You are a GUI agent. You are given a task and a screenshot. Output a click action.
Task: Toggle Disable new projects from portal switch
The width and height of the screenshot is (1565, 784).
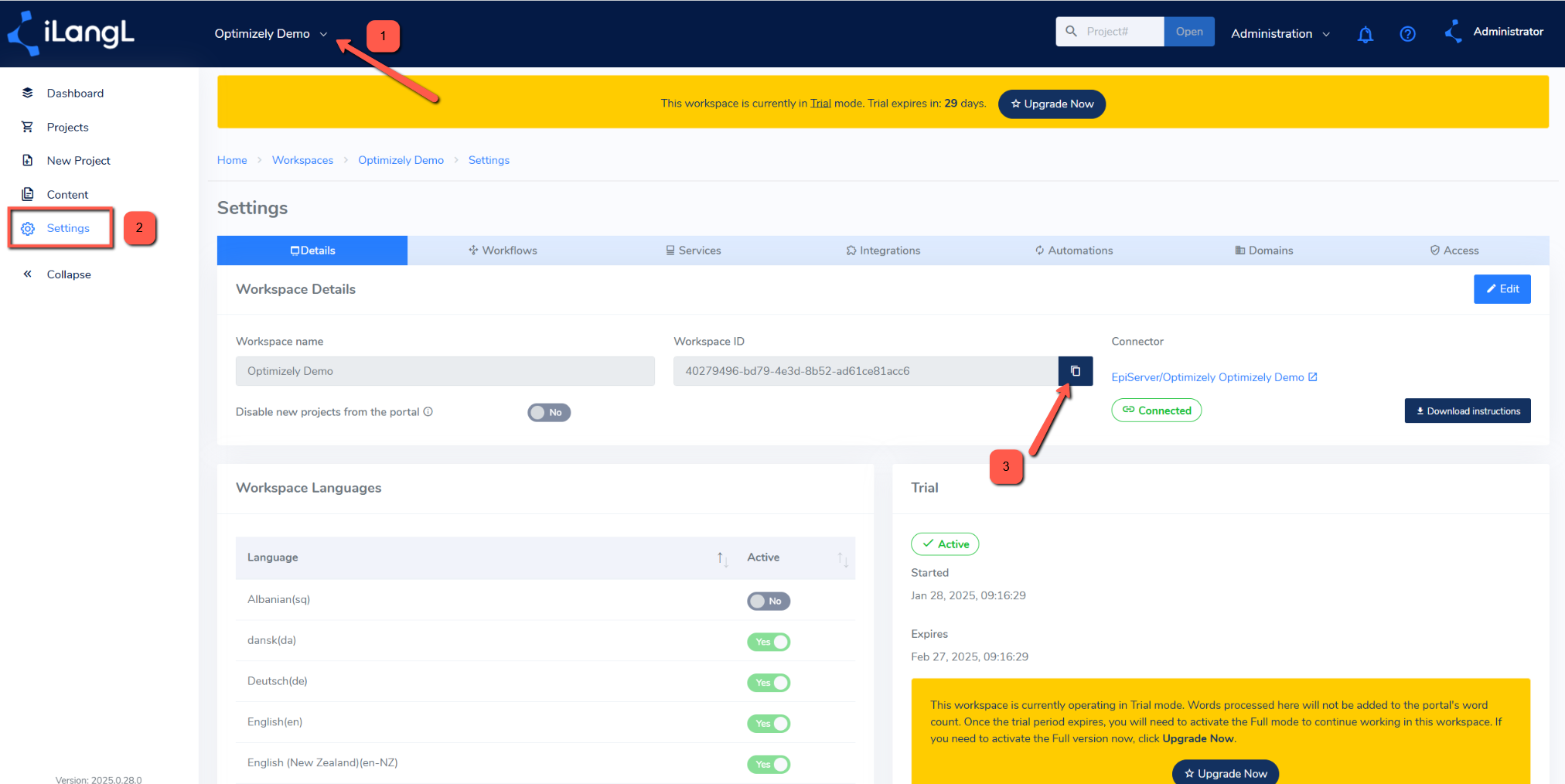[549, 413]
